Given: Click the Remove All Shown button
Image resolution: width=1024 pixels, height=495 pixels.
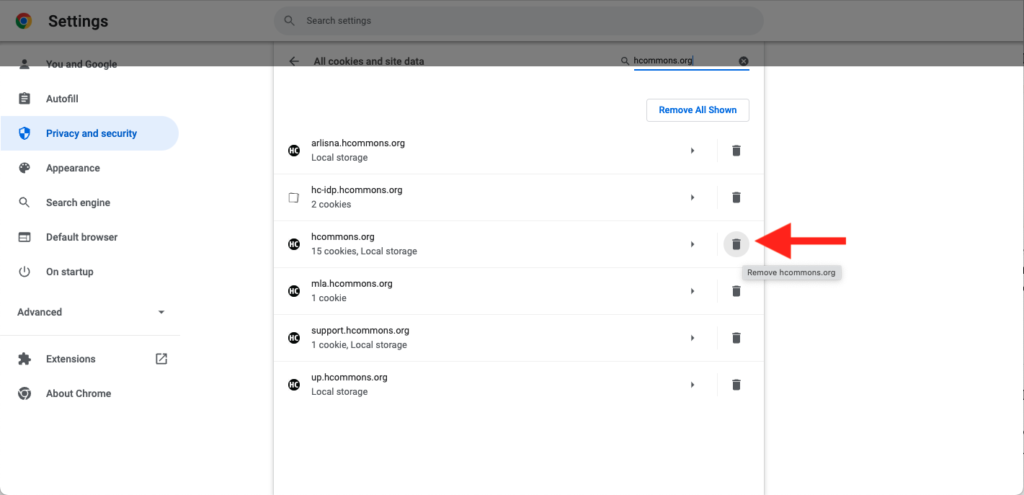Looking at the screenshot, I should (x=697, y=110).
